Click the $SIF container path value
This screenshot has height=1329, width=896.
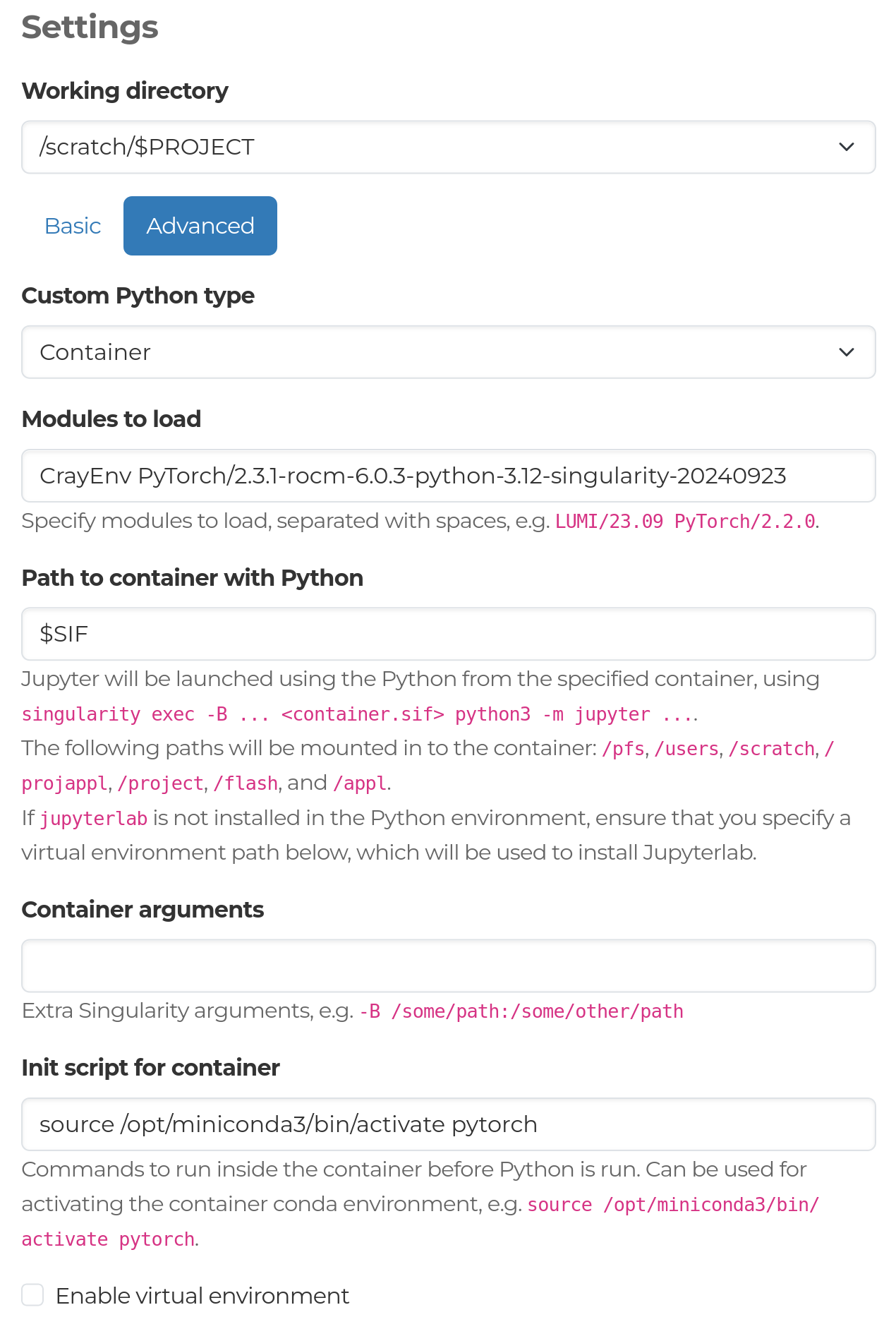pos(63,633)
